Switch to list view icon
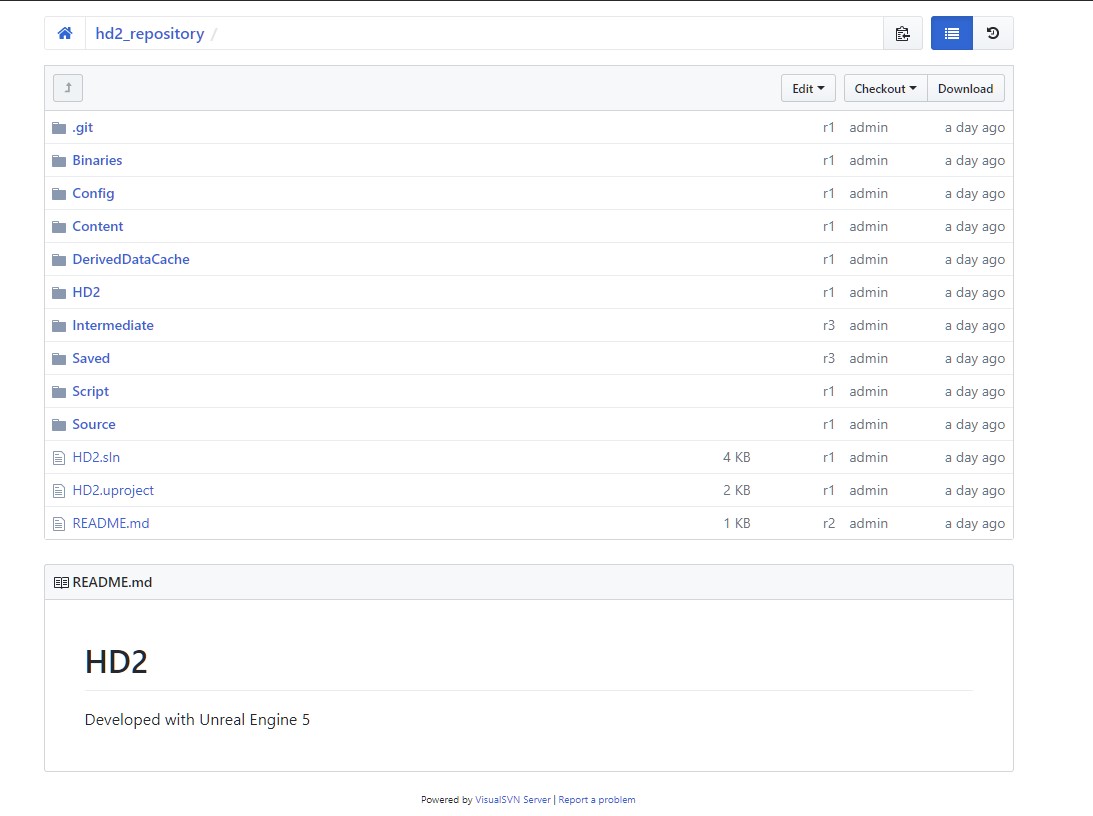The width and height of the screenshot is (1093, 816). coord(951,34)
